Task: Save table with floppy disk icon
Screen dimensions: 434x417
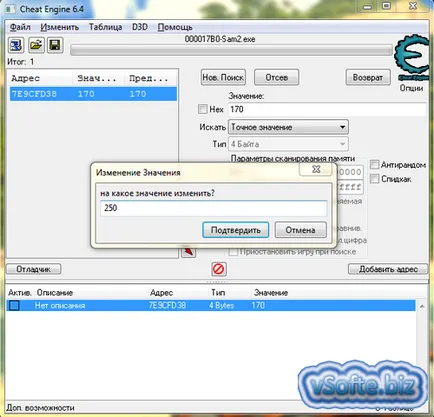Action: click(x=55, y=45)
